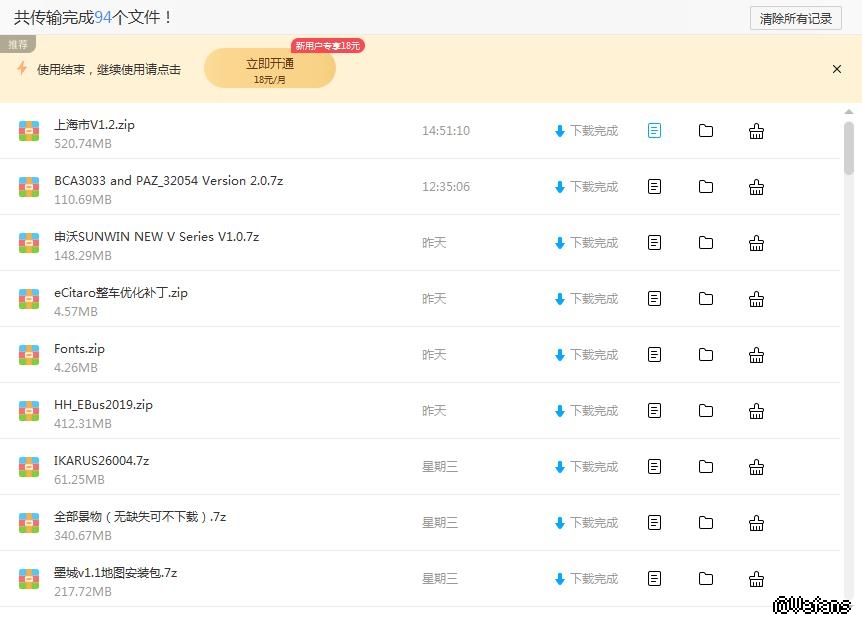Clear record of BCA3033 and PAZ_32054
The height and width of the screenshot is (626, 862).
tap(756, 187)
